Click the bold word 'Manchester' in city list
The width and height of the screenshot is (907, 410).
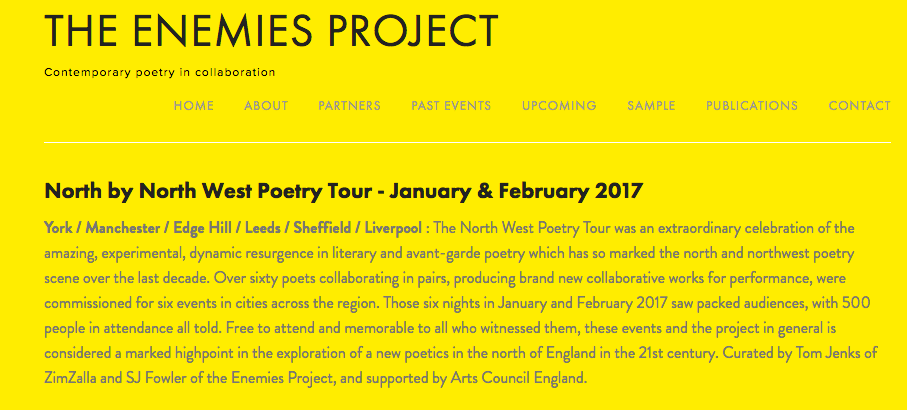122,228
